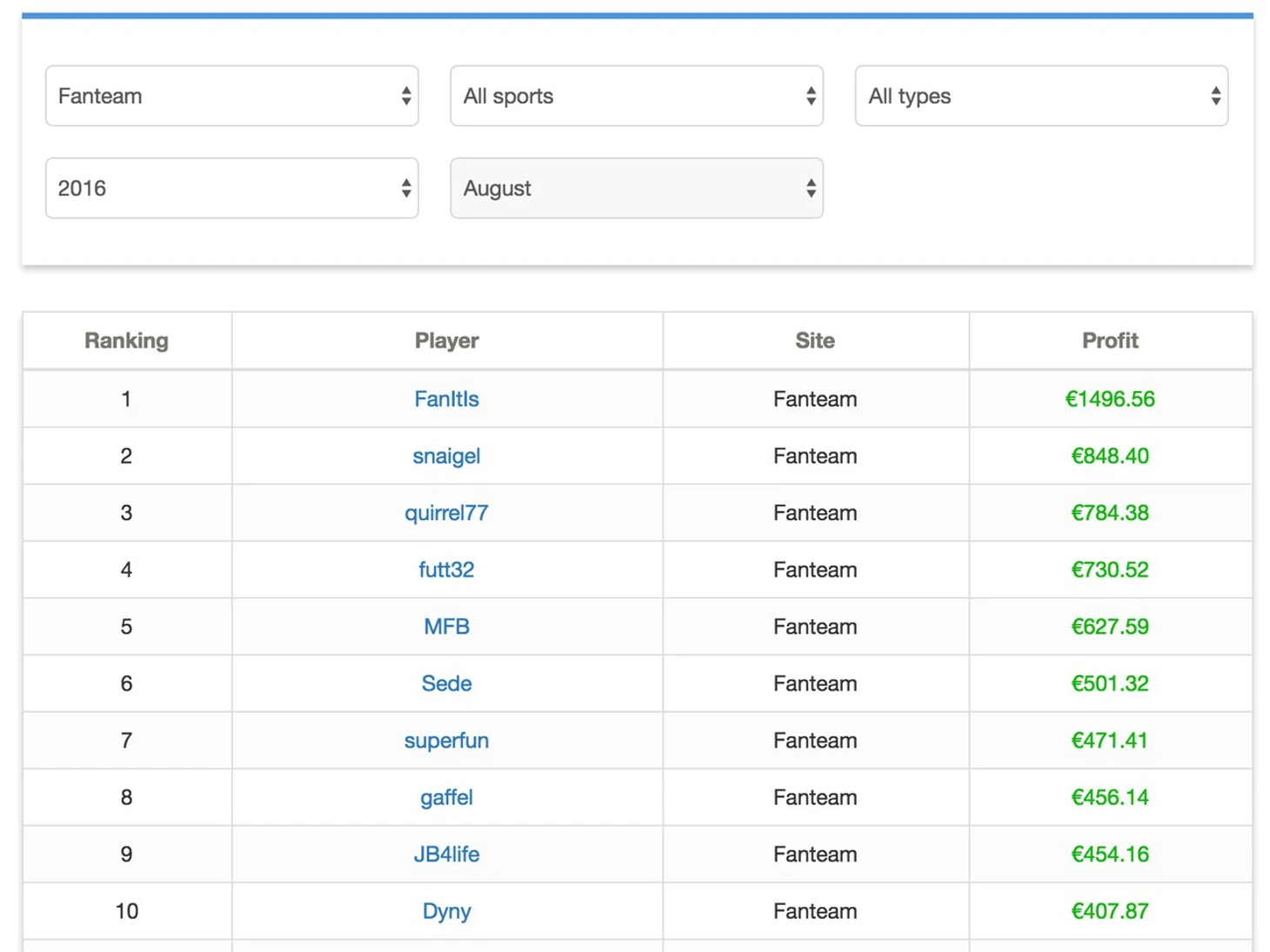Select the MFB player link
Image resolution: width=1270 pixels, height=952 pixels.
click(446, 627)
